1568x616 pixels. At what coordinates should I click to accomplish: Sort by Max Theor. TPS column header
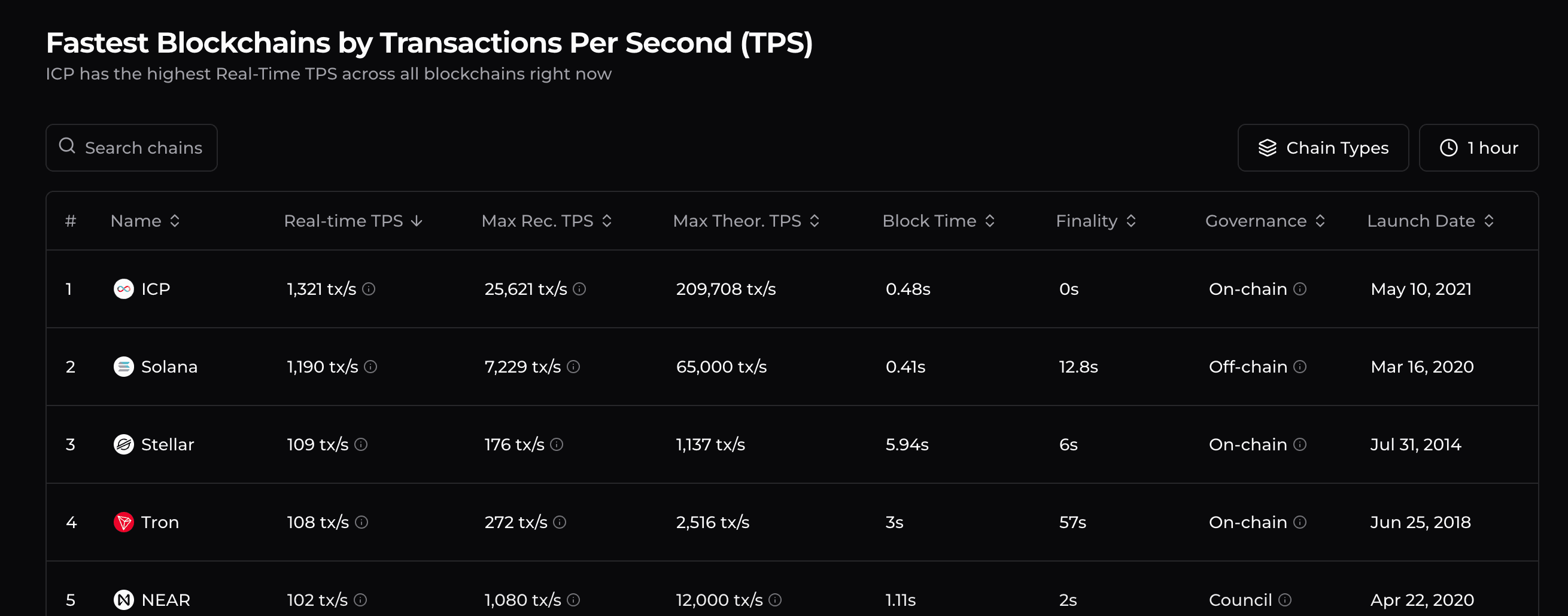pos(746,221)
